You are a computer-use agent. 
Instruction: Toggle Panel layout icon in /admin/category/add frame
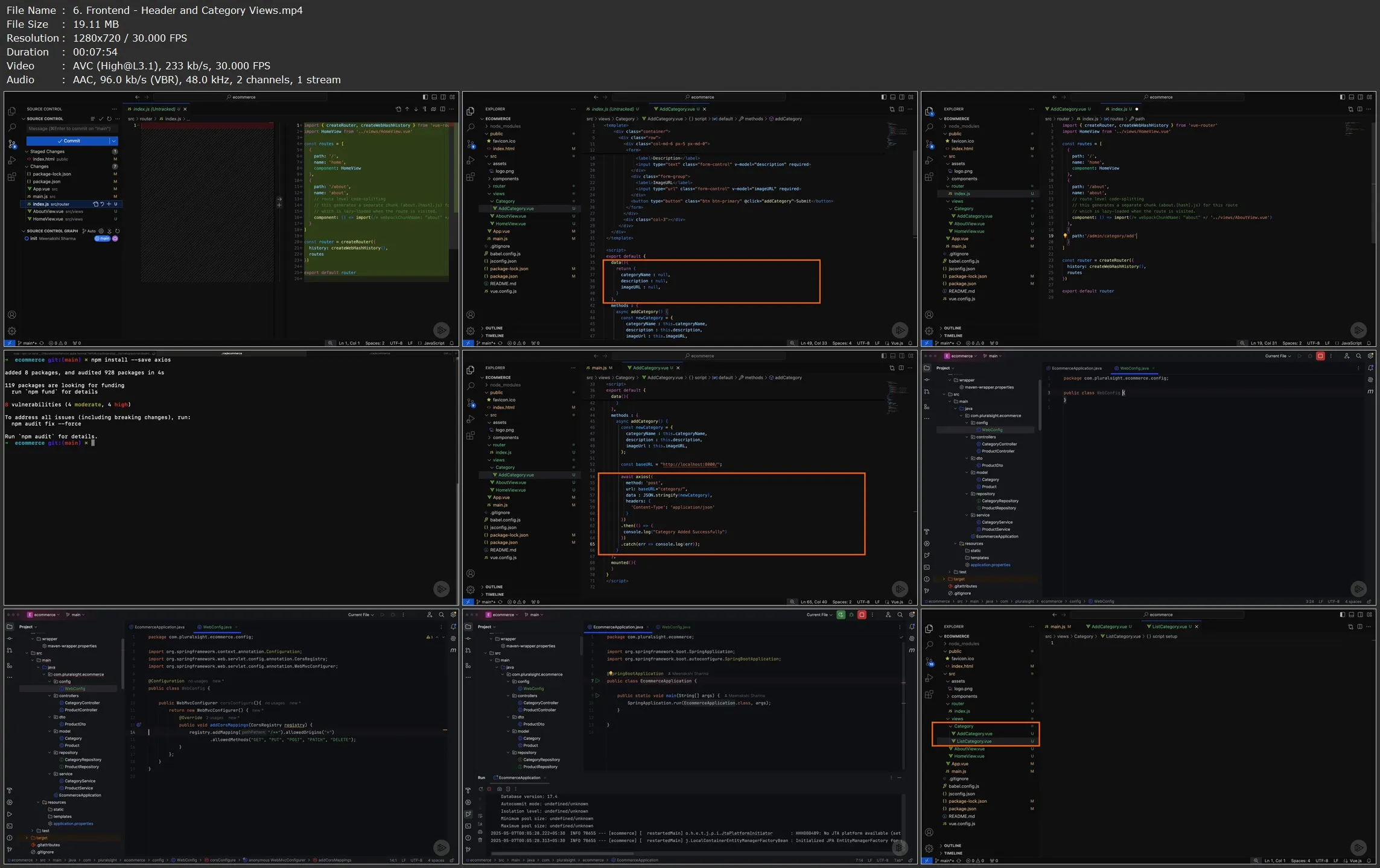pos(1352,97)
